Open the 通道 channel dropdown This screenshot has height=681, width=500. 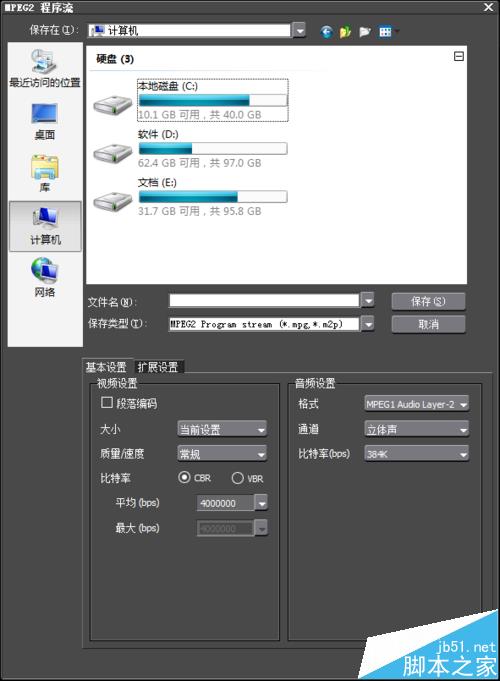coord(416,429)
